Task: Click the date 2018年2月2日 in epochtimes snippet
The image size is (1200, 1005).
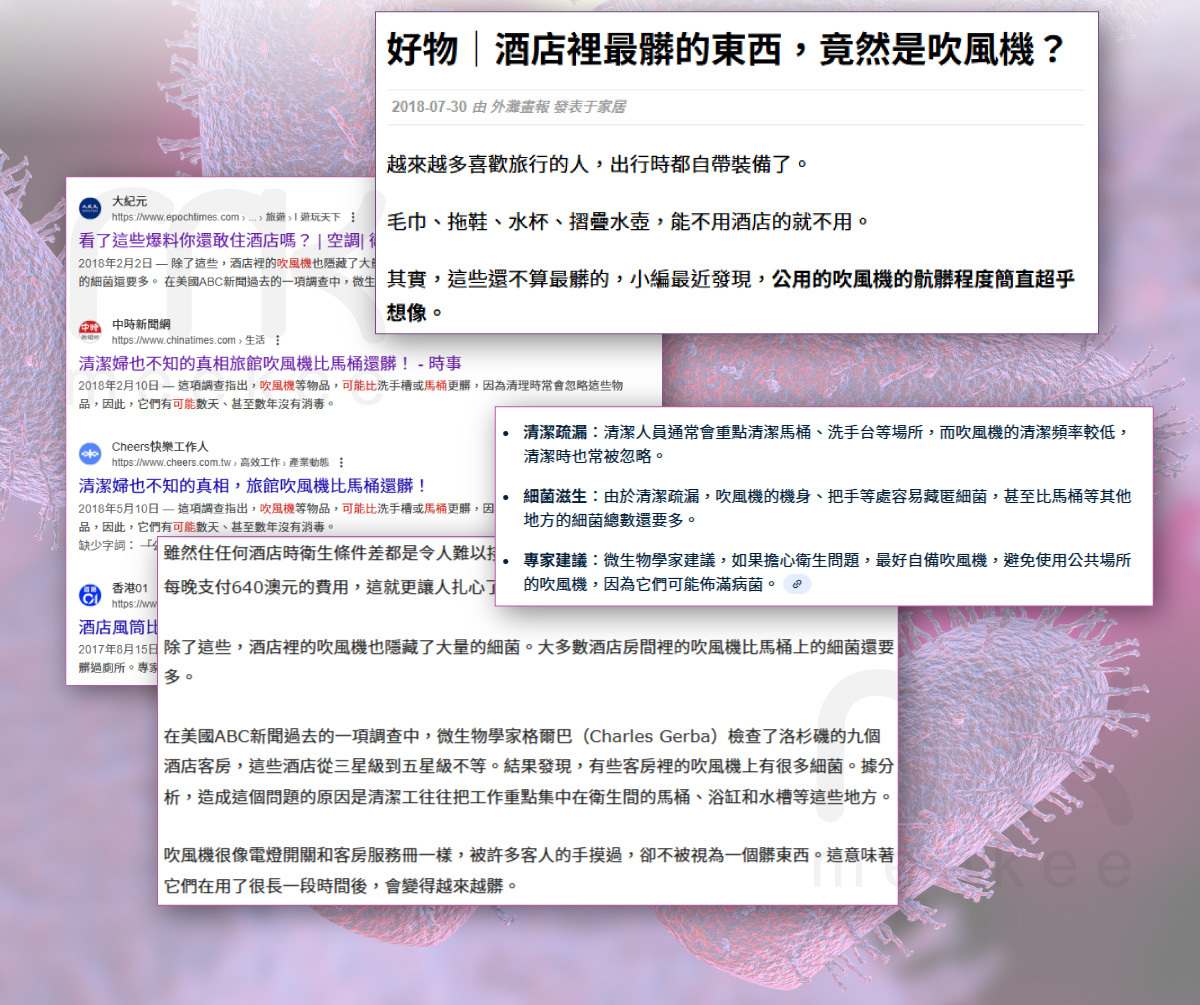Action: [116, 262]
